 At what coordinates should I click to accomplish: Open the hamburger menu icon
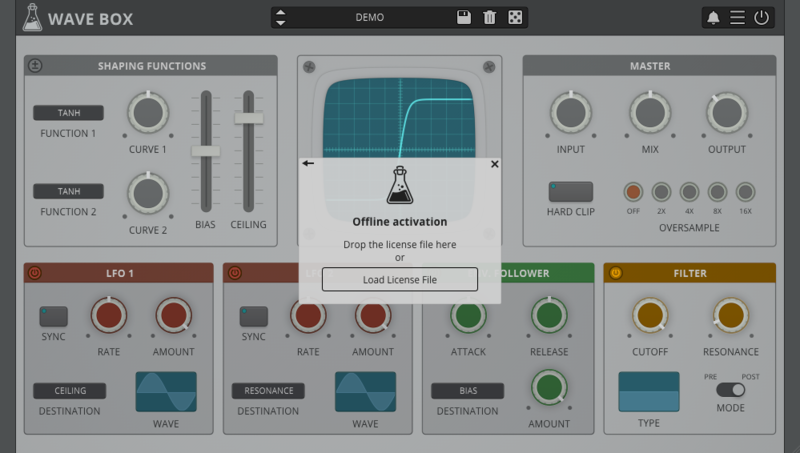click(x=737, y=18)
